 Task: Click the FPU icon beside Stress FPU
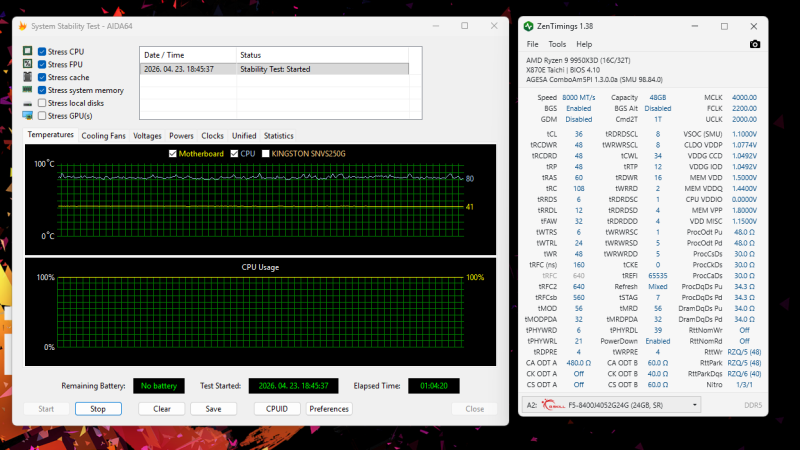coord(28,64)
